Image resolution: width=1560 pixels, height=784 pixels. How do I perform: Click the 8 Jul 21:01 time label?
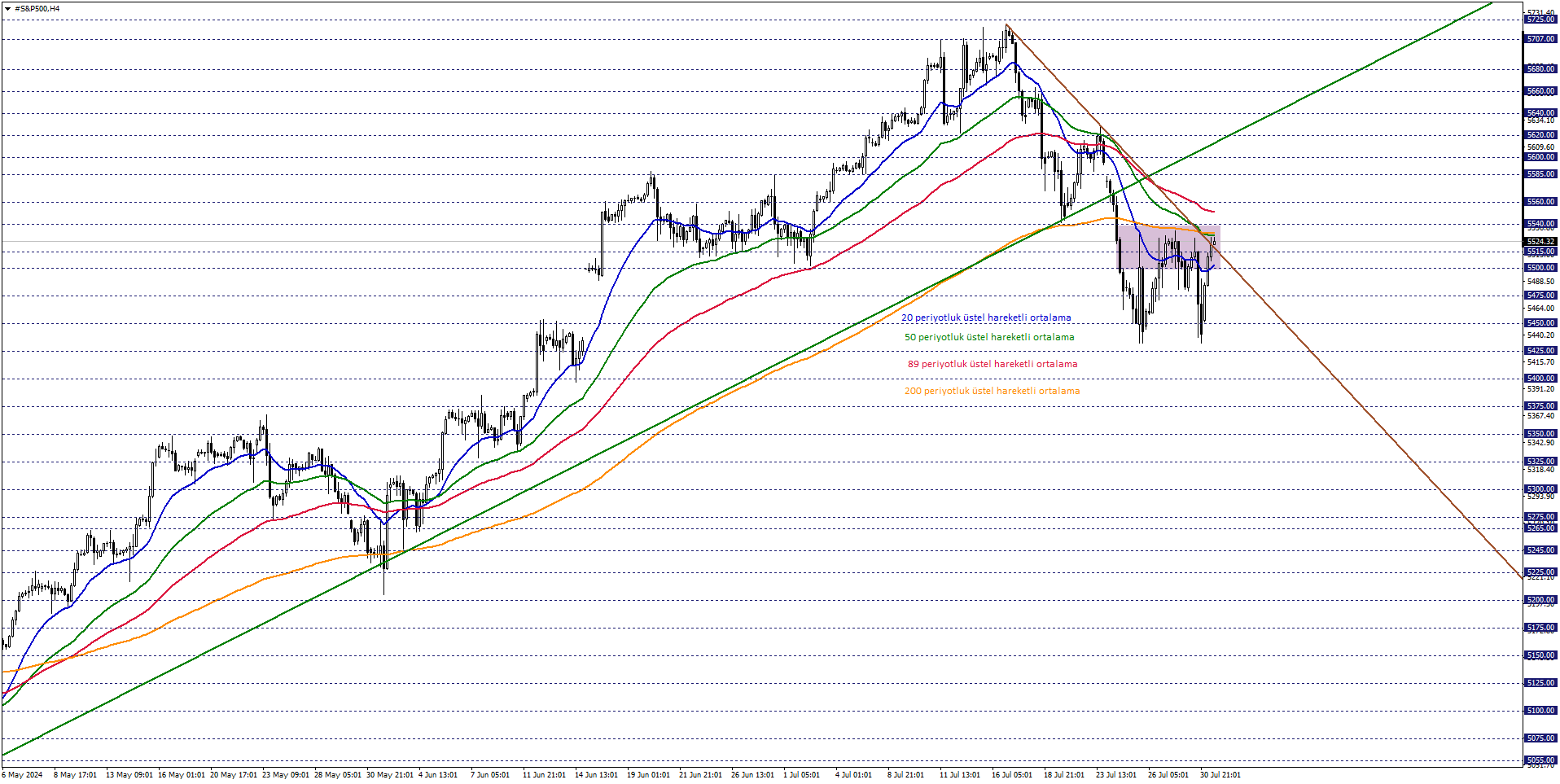pyautogui.click(x=905, y=775)
